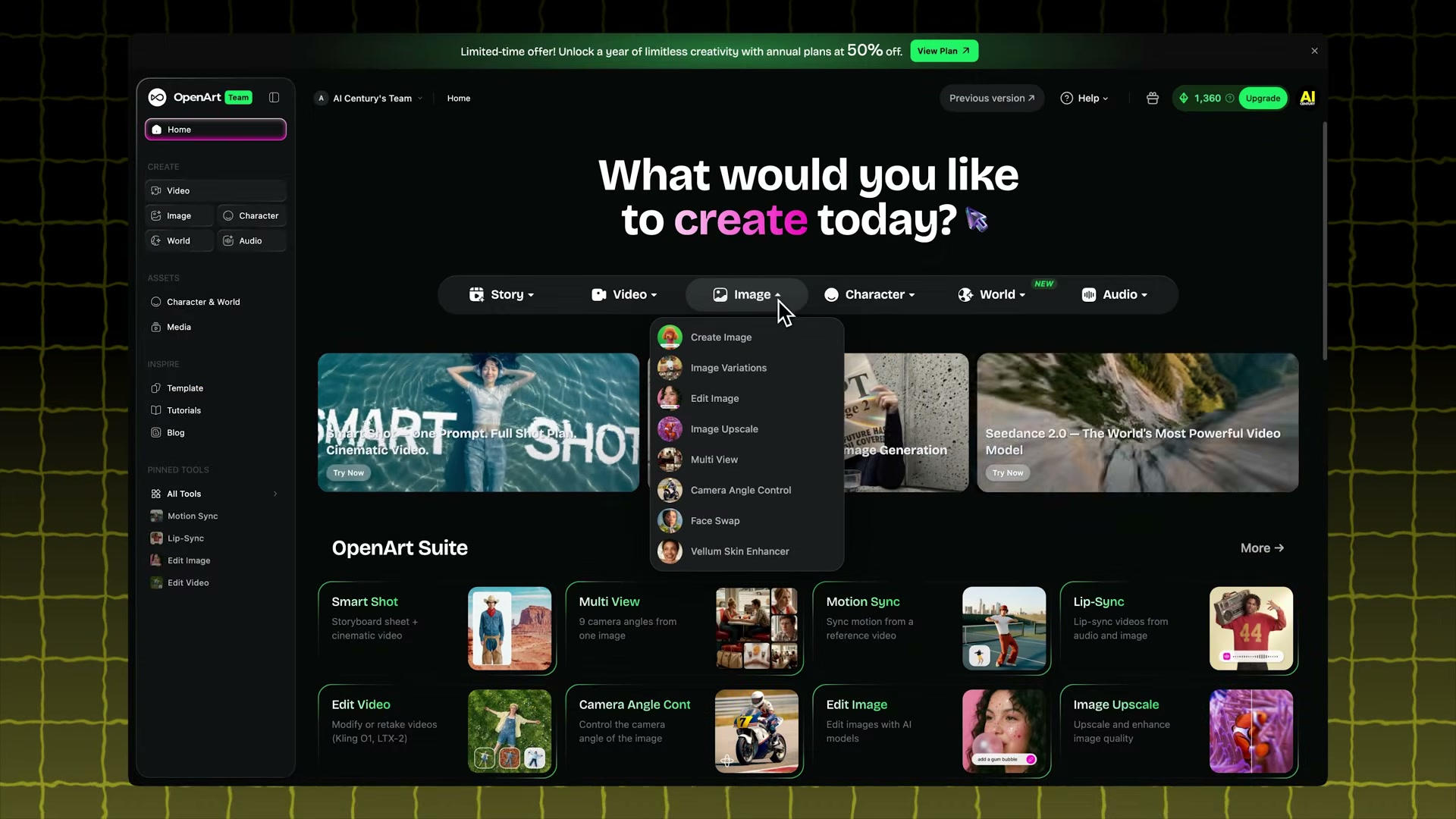Image resolution: width=1456 pixels, height=819 pixels.
Task: Click the green credits diamond icon
Action: 1184,98
